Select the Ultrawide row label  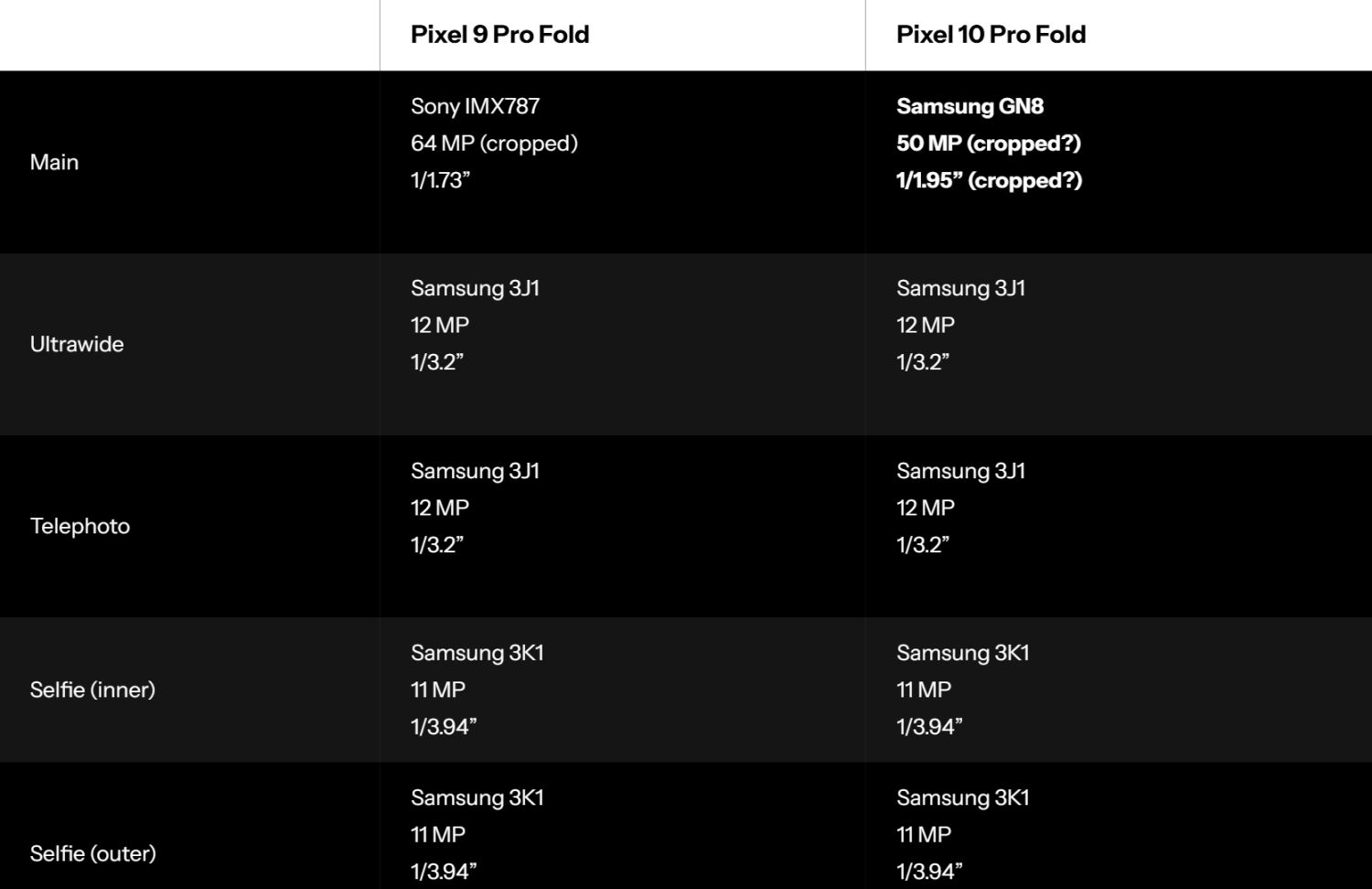(x=77, y=344)
